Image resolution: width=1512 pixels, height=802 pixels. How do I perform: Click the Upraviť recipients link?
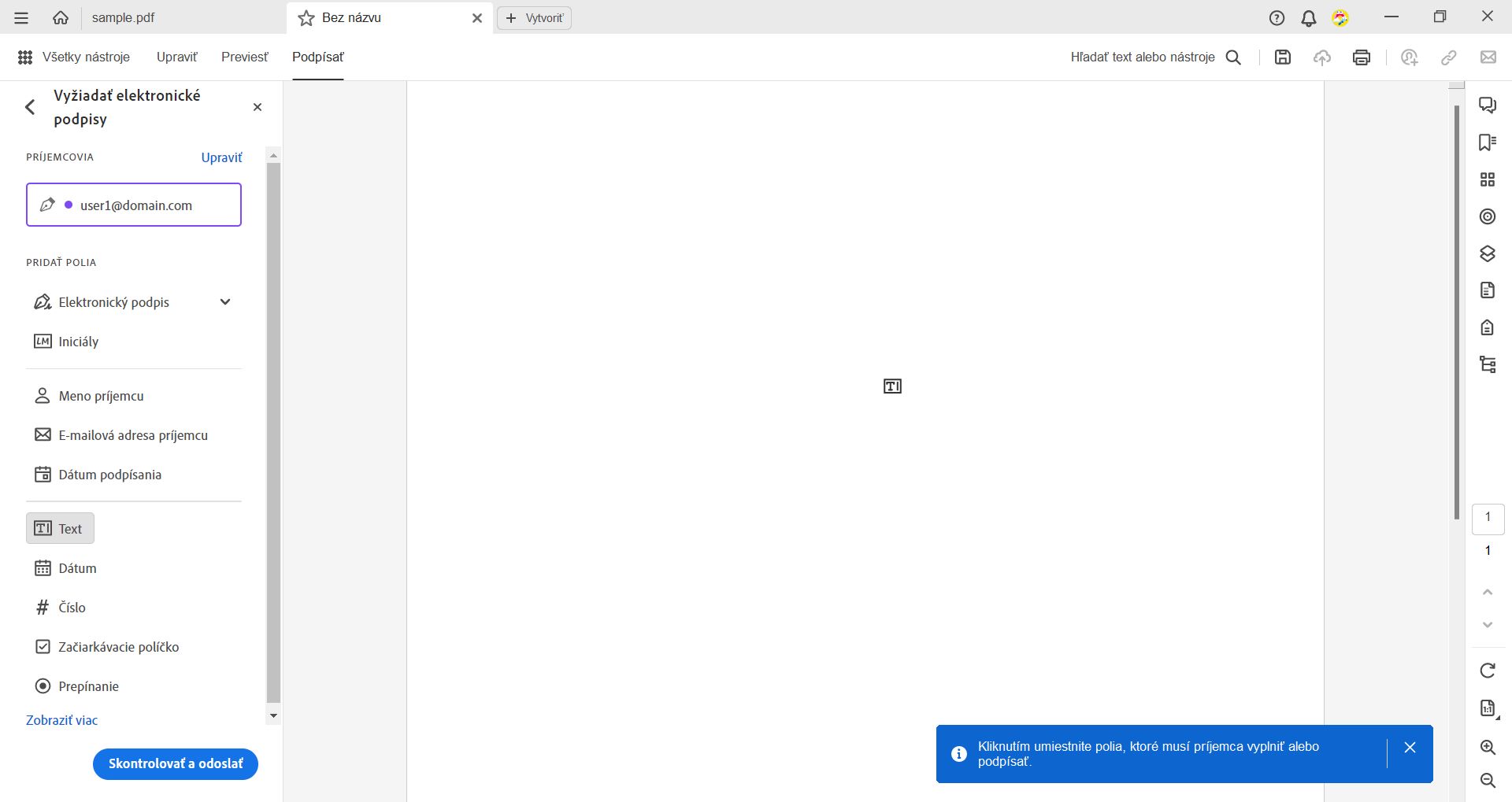point(222,157)
